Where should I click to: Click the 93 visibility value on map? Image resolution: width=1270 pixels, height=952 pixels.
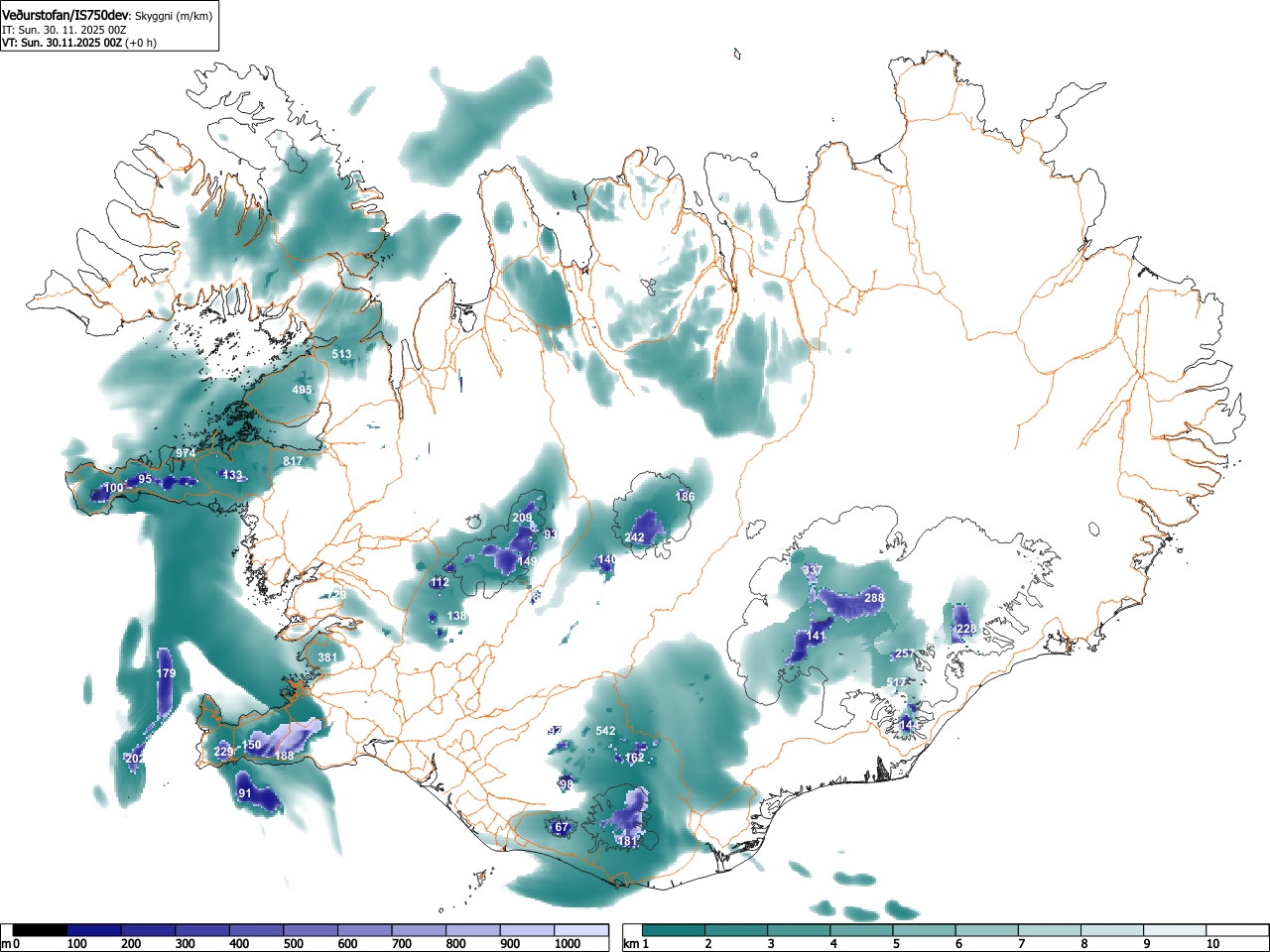(x=551, y=534)
